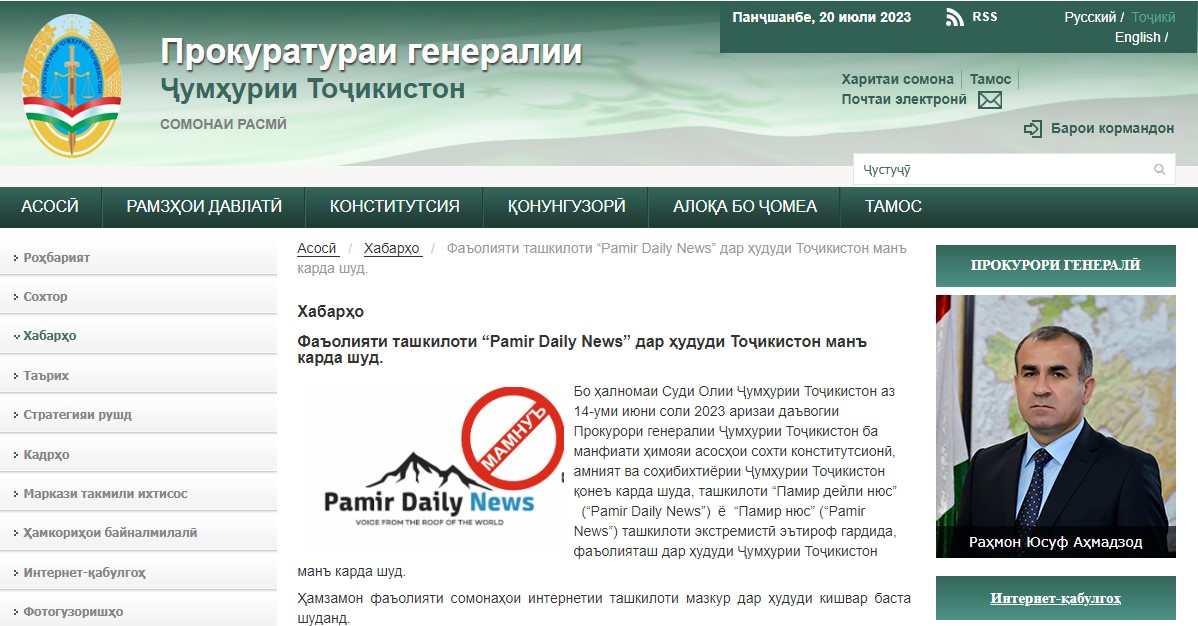1198x626 pixels.
Task: Go to Асосӣ breadcrumb link
Action: [317, 248]
